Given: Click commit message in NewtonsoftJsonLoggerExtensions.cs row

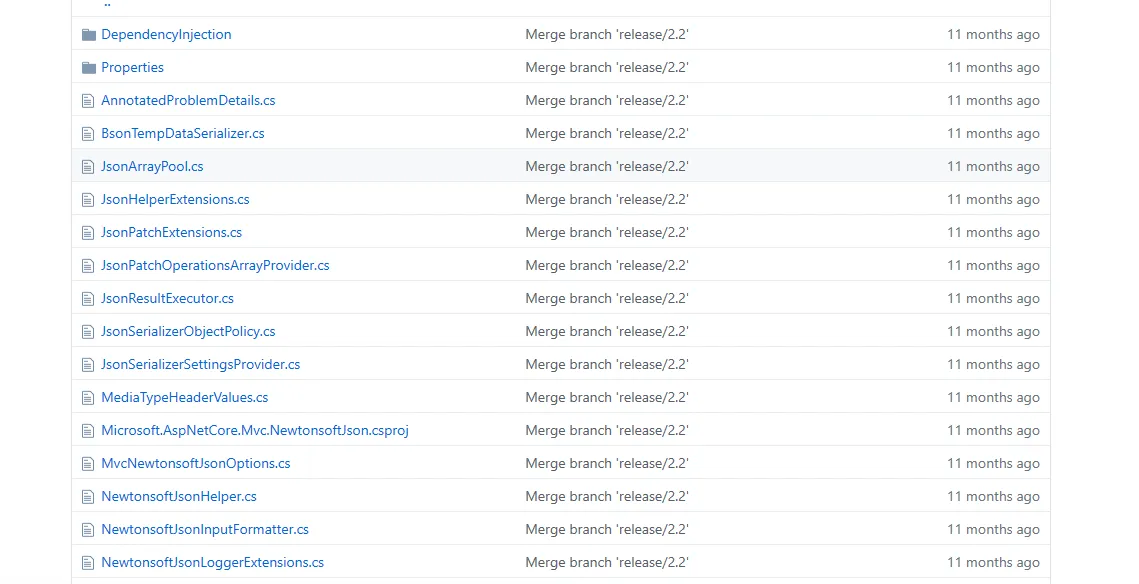Looking at the screenshot, I should 607,563.
